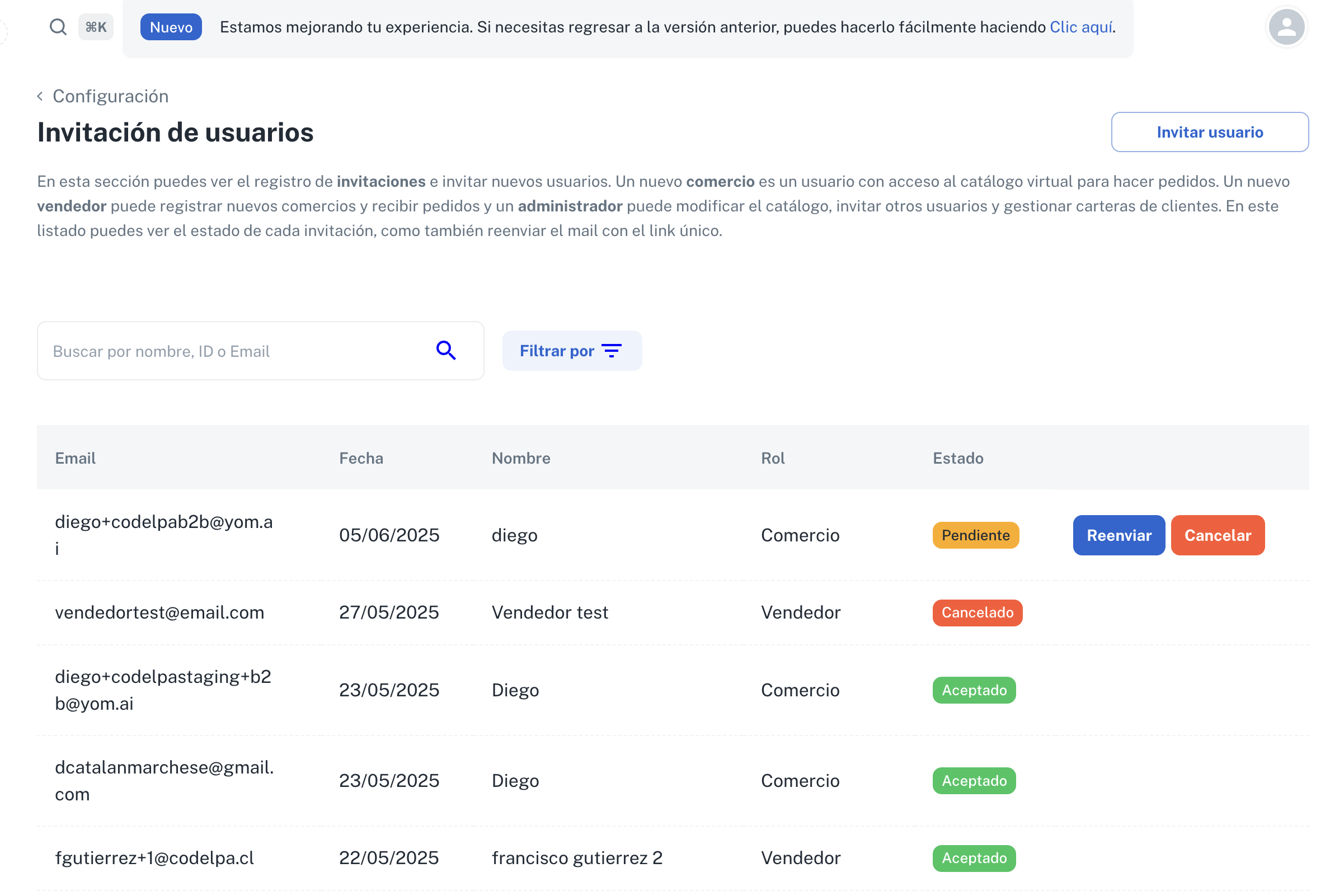Open the user profile avatar menu

[x=1286, y=27]
